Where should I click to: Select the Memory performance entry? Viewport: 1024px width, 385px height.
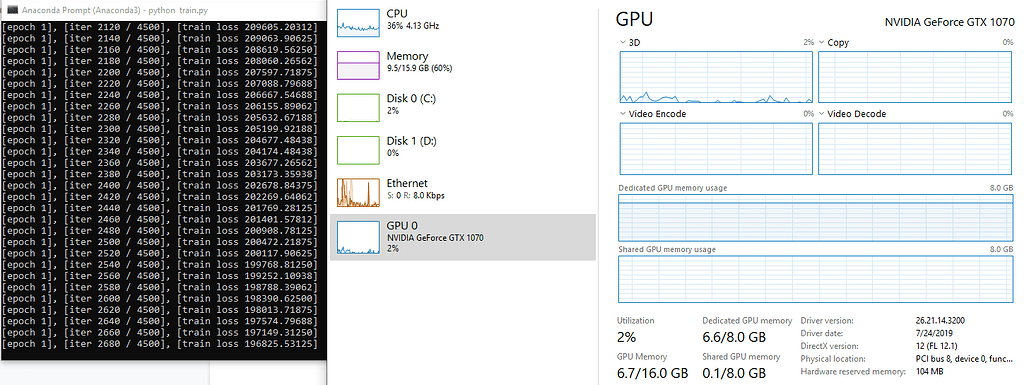click(462, 65)
